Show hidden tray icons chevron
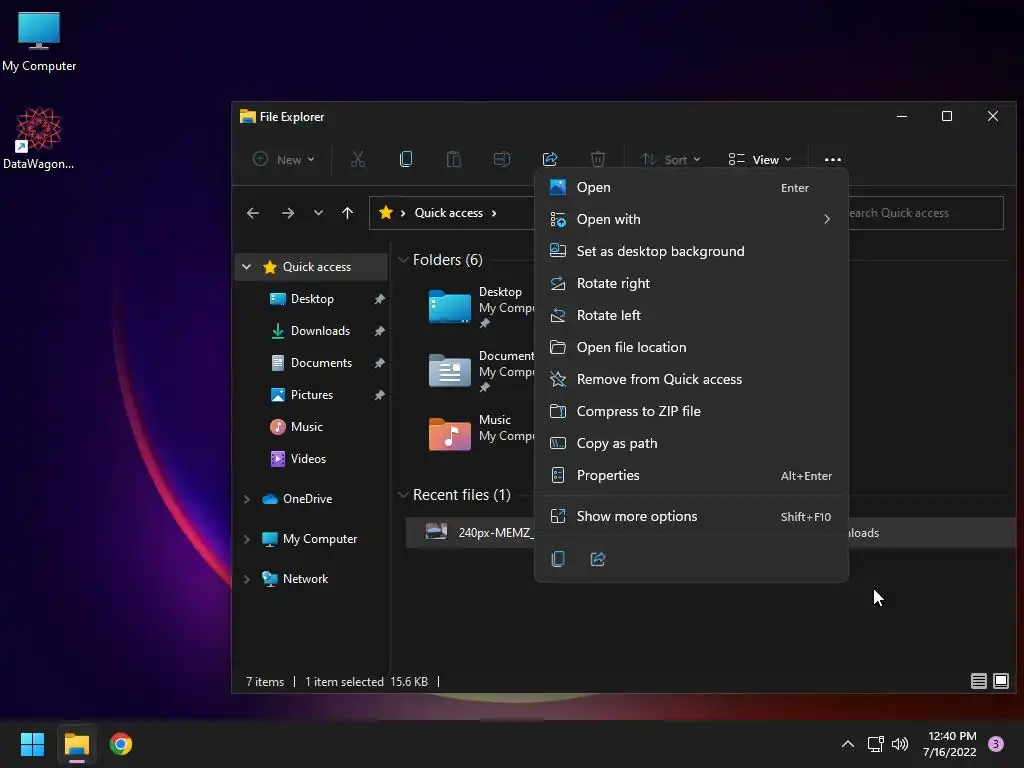Viewport: 1024px width, 768px height. click(x=848, y=744)
